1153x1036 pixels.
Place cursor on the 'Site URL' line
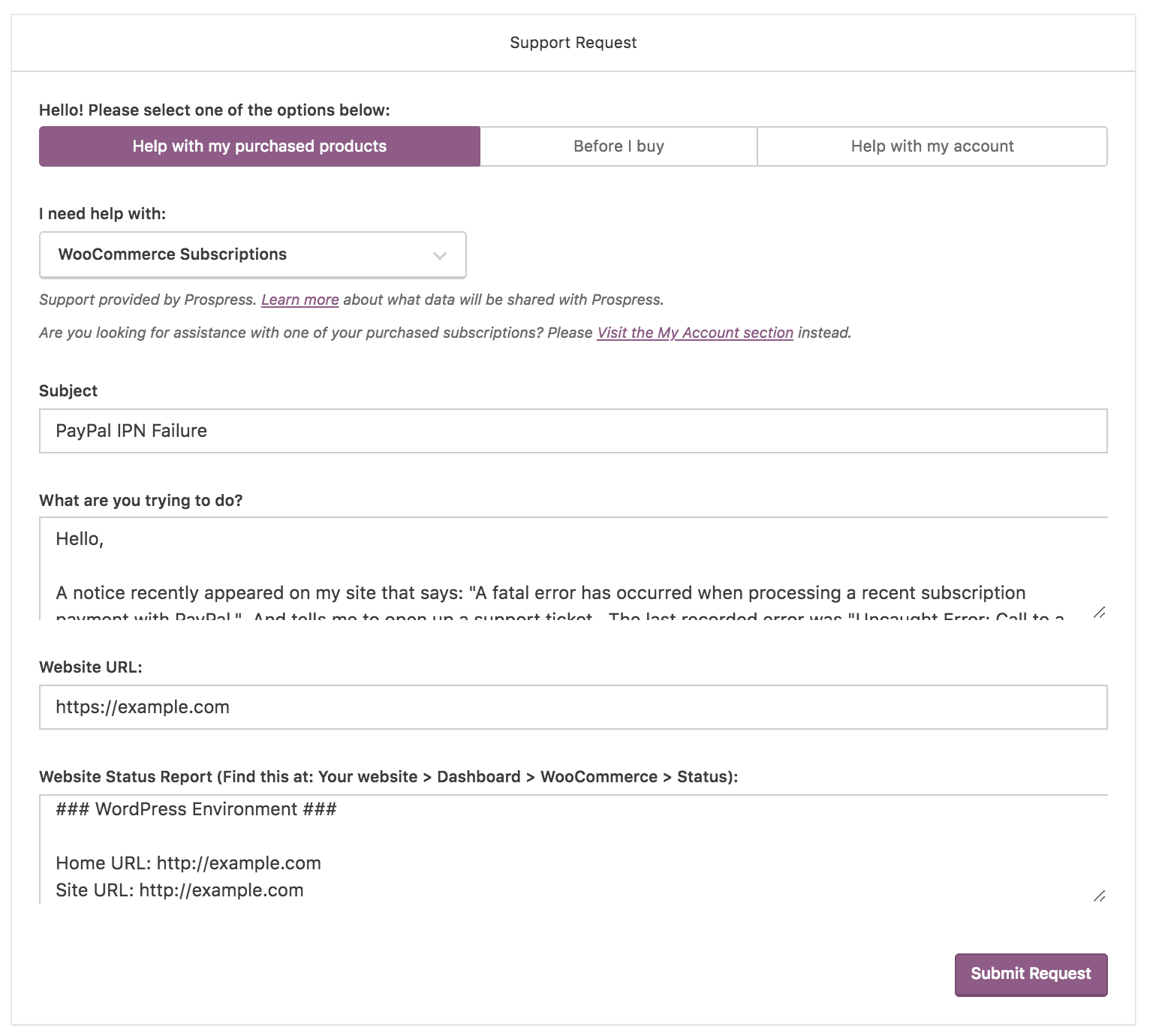179,890
